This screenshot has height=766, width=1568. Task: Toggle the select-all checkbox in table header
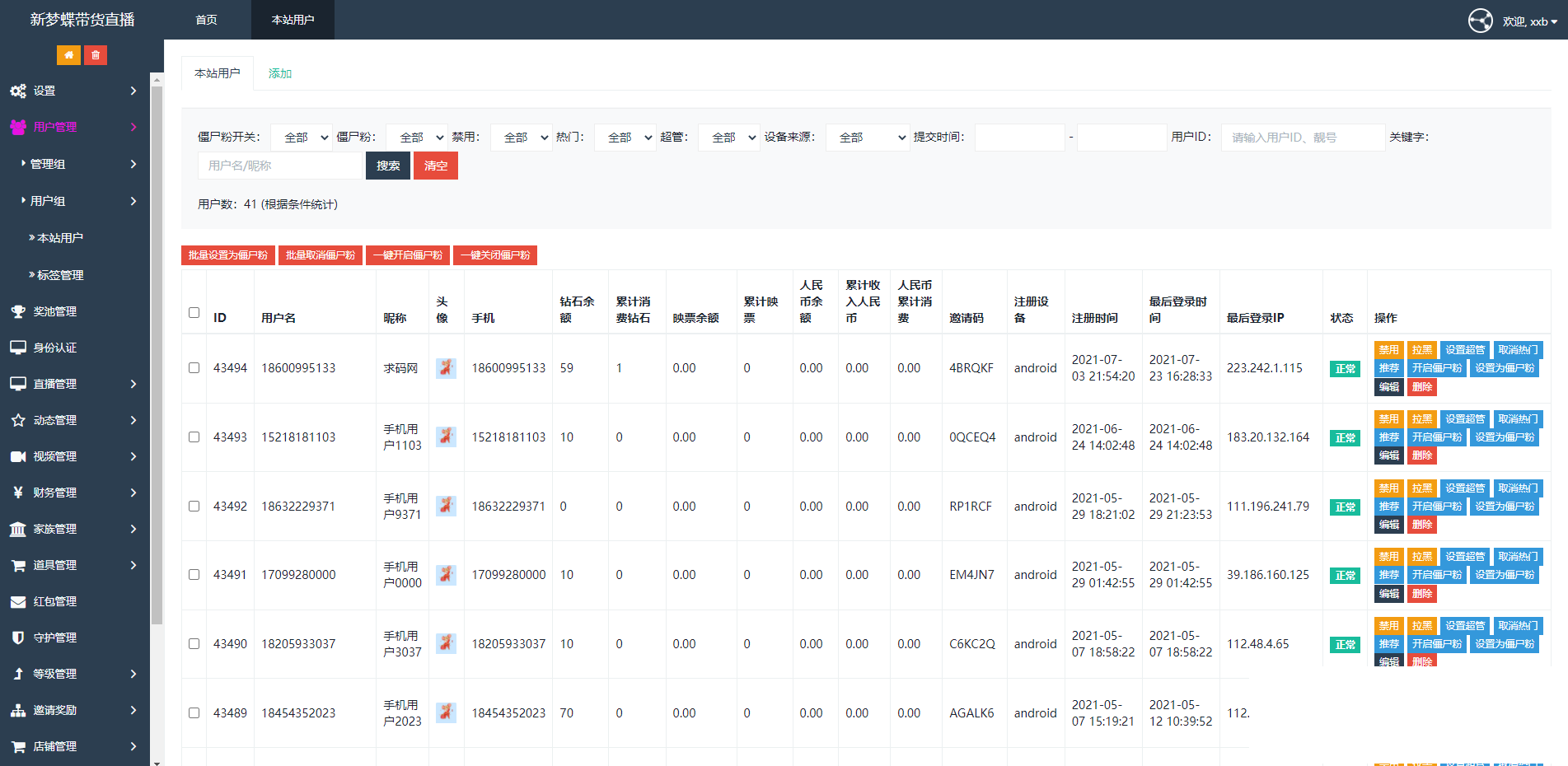point(194,313)
